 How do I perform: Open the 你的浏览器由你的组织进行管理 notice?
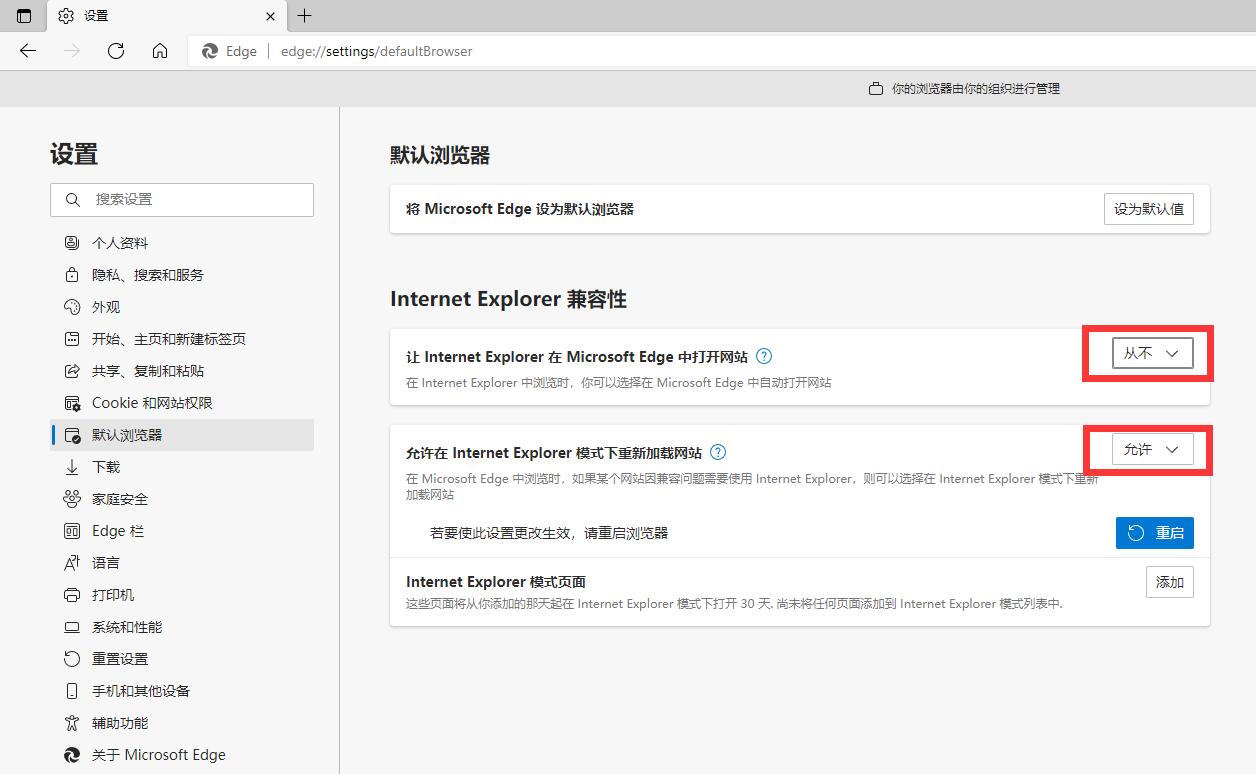click(x=975, y=88)
